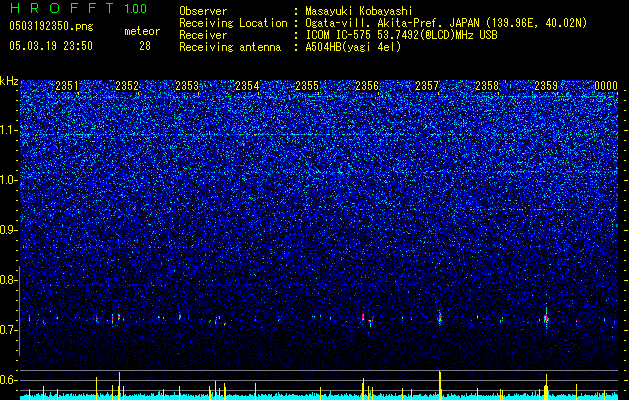Click the 0000 time marker
The height and width of the screenshot is (400, 629).
click(x=606, y=86)
